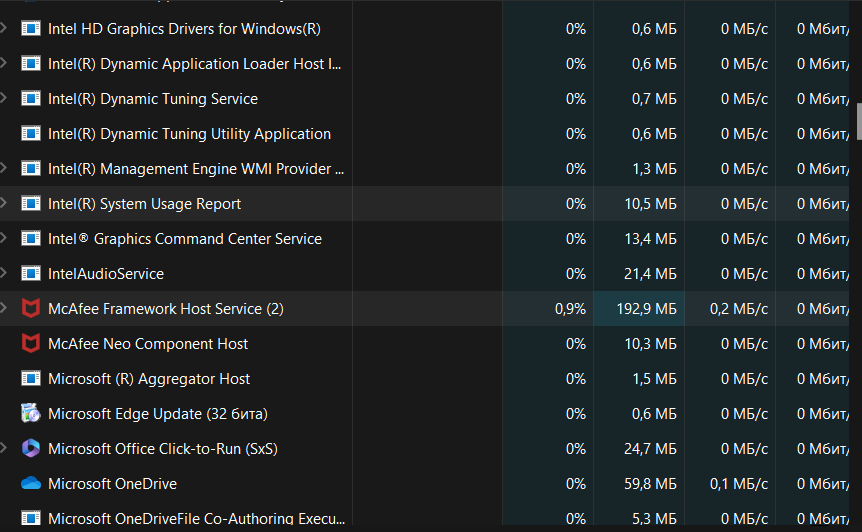
Task: Click the IntelAudioService process icon
Action: tap(31, 274)
